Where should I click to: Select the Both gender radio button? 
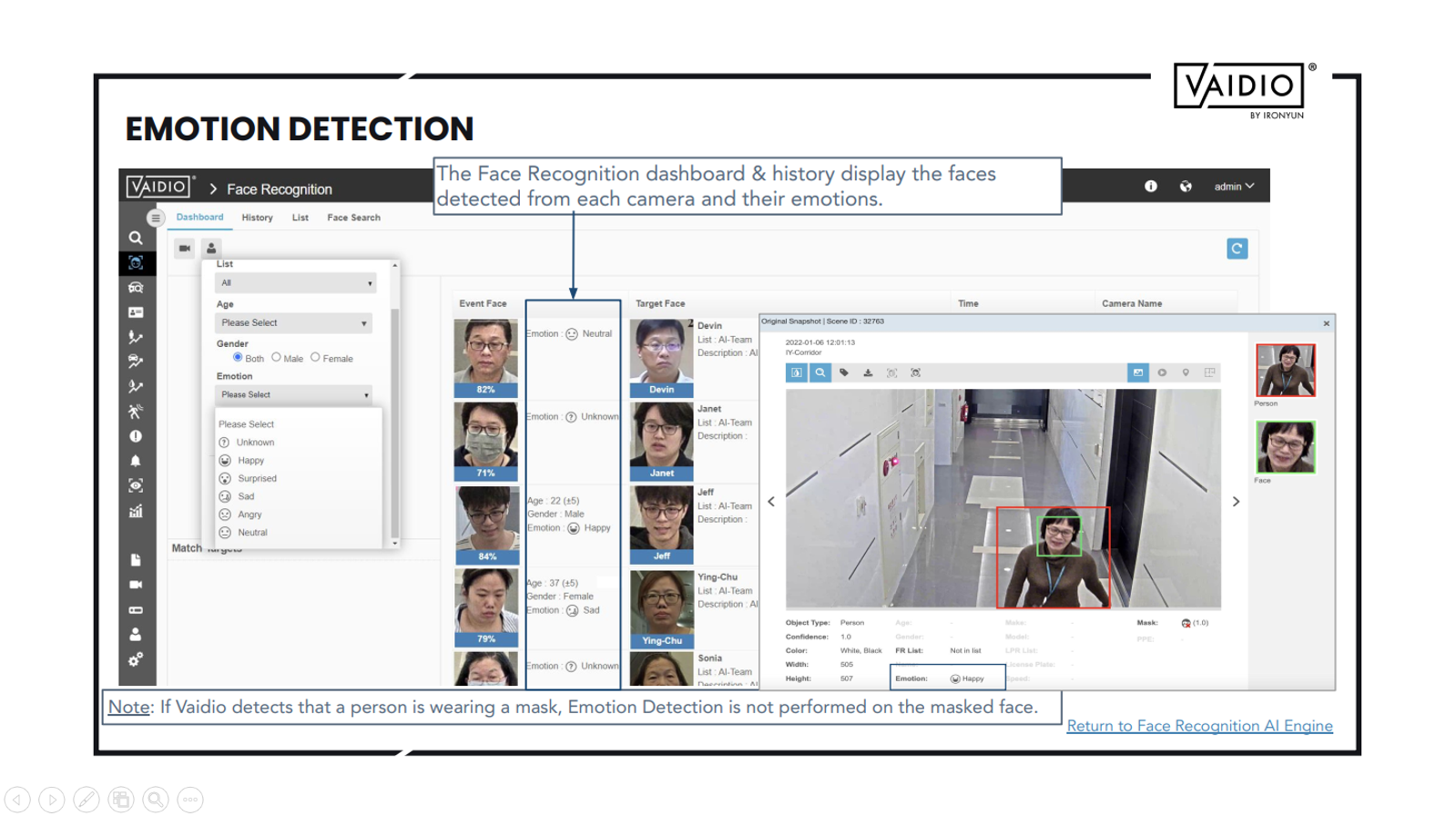pos(238,357)
